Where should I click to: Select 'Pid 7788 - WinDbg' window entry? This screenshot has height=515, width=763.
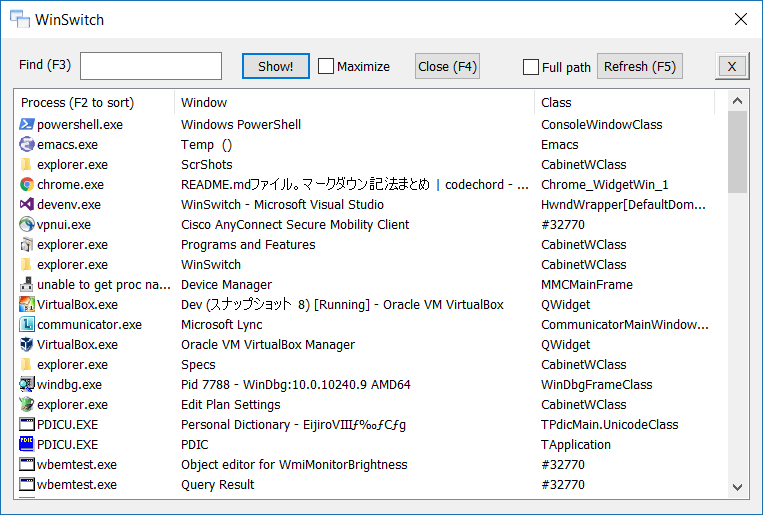[x=296, y=384]
